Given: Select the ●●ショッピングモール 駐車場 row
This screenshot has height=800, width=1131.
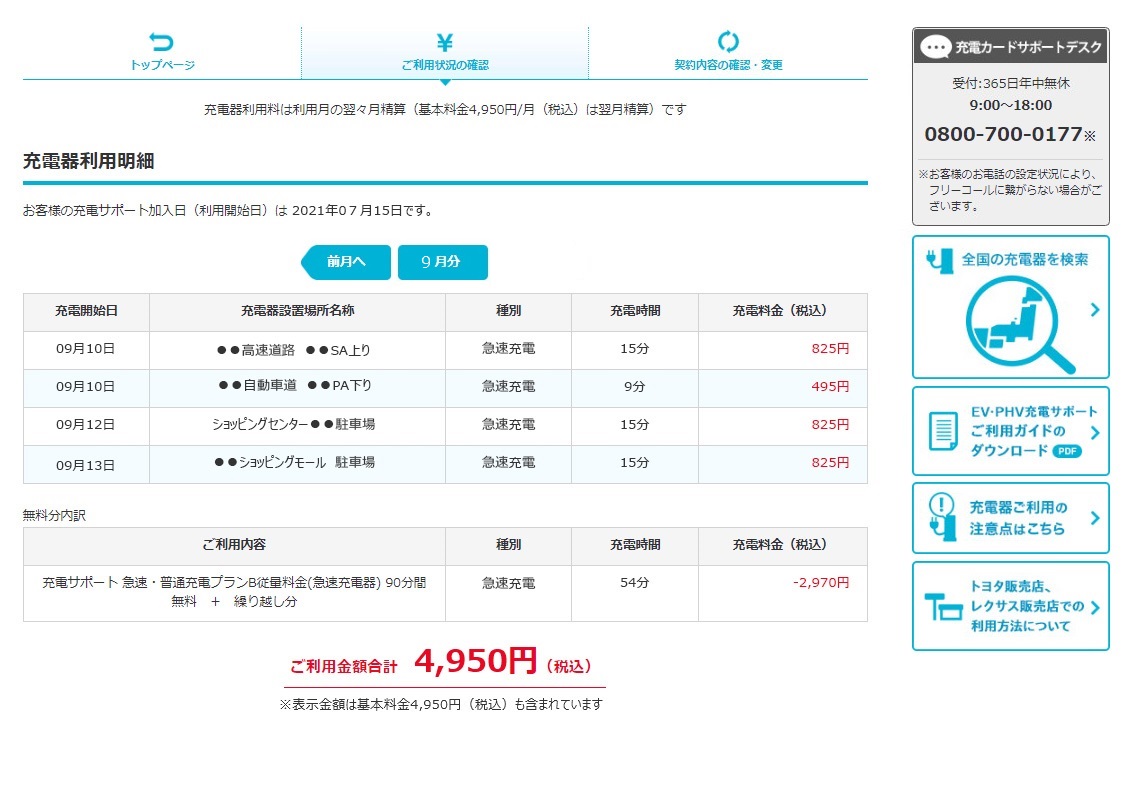Looking at the screenshot, I should click(445, 464).
